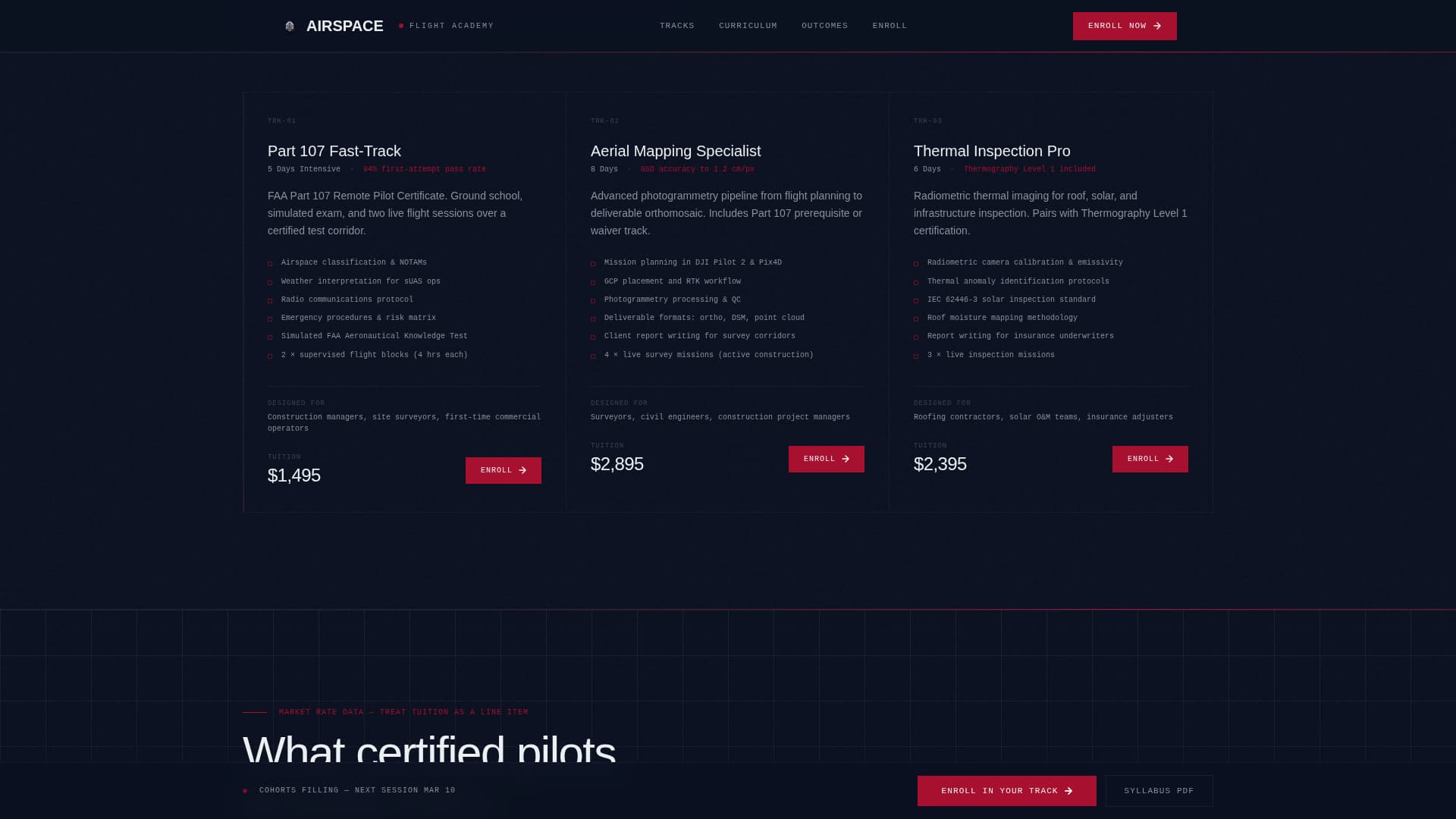Click the arrow icon inside ENROLL NOW
Screen dimensions: 1456x819
click(x=1156, y=25)
